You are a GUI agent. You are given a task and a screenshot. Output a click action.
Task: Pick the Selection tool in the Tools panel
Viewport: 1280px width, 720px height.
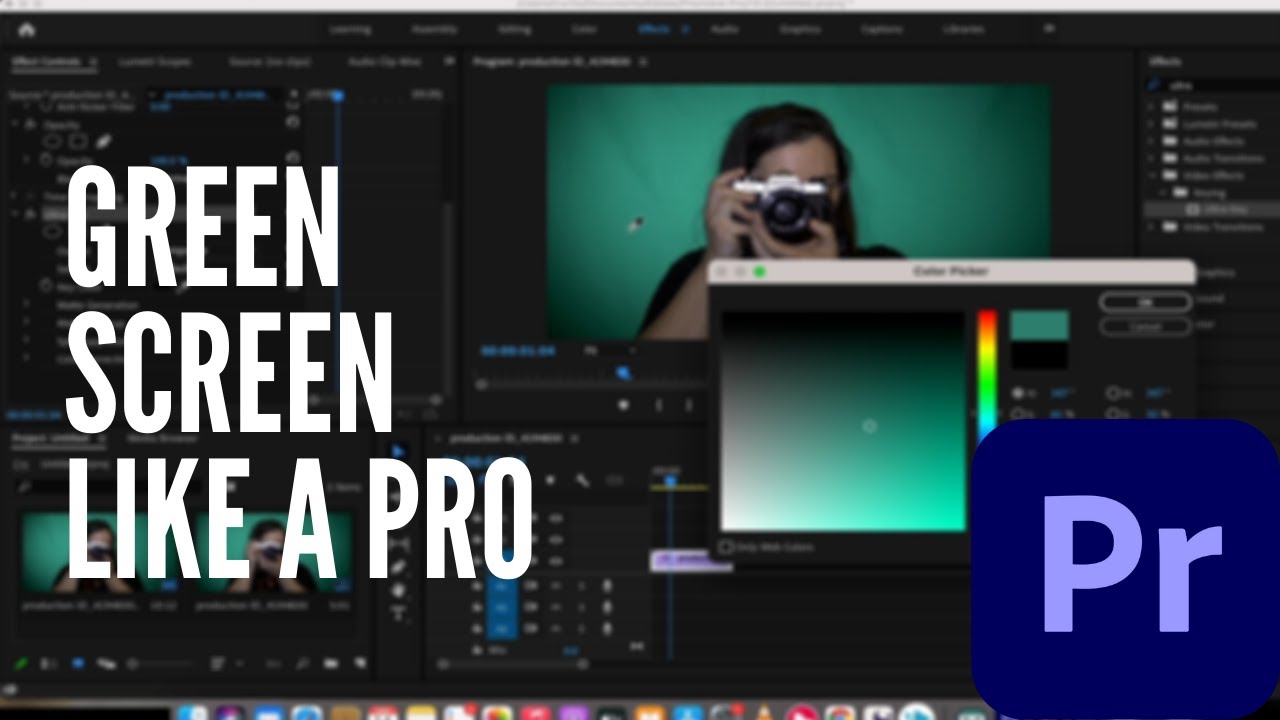click(x=399, y=452)
